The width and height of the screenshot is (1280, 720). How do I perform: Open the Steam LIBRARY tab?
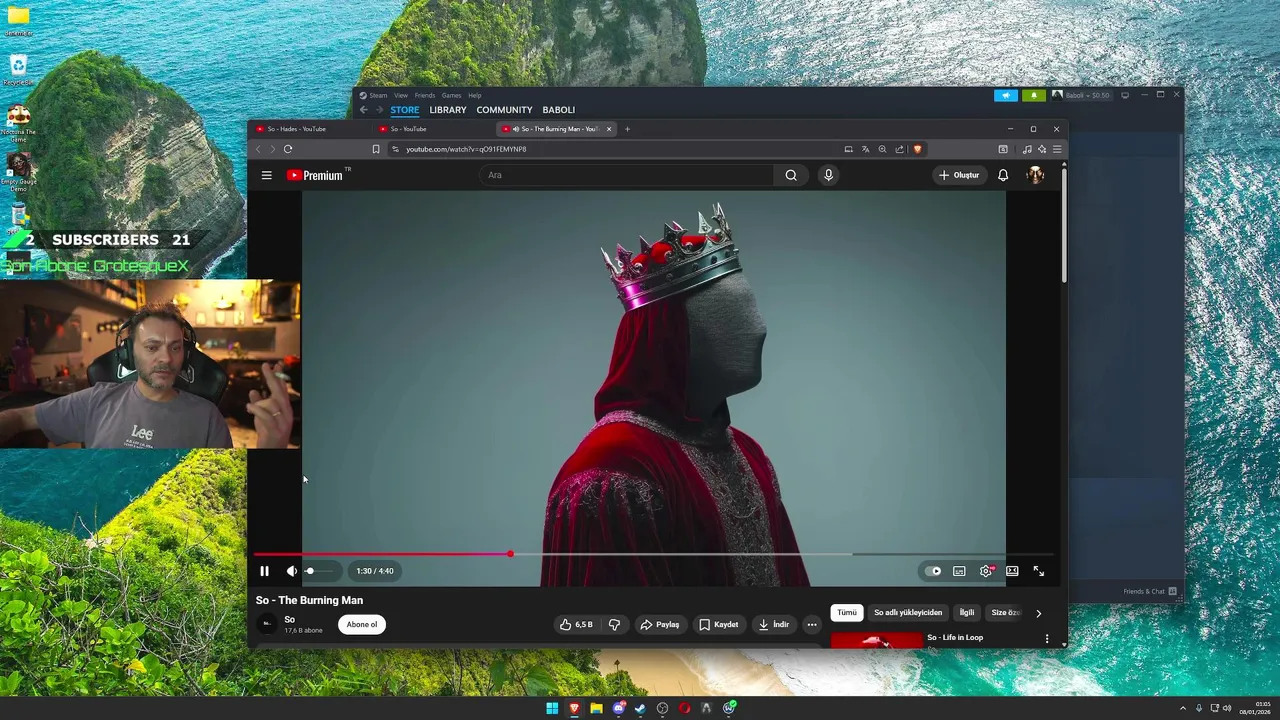coord(448,110)
